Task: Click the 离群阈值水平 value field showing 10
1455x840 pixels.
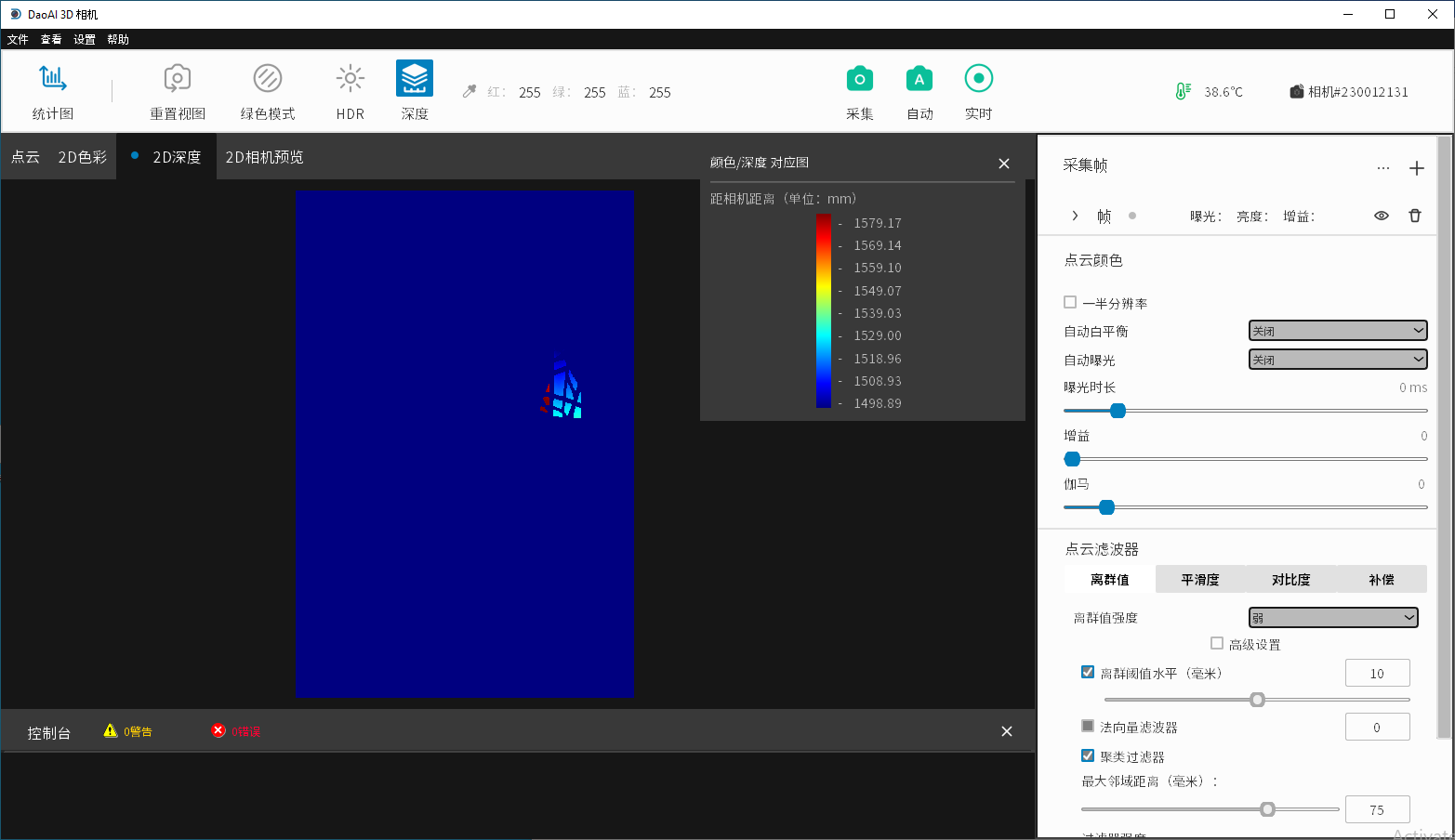Action: (x=1377, y=674)
